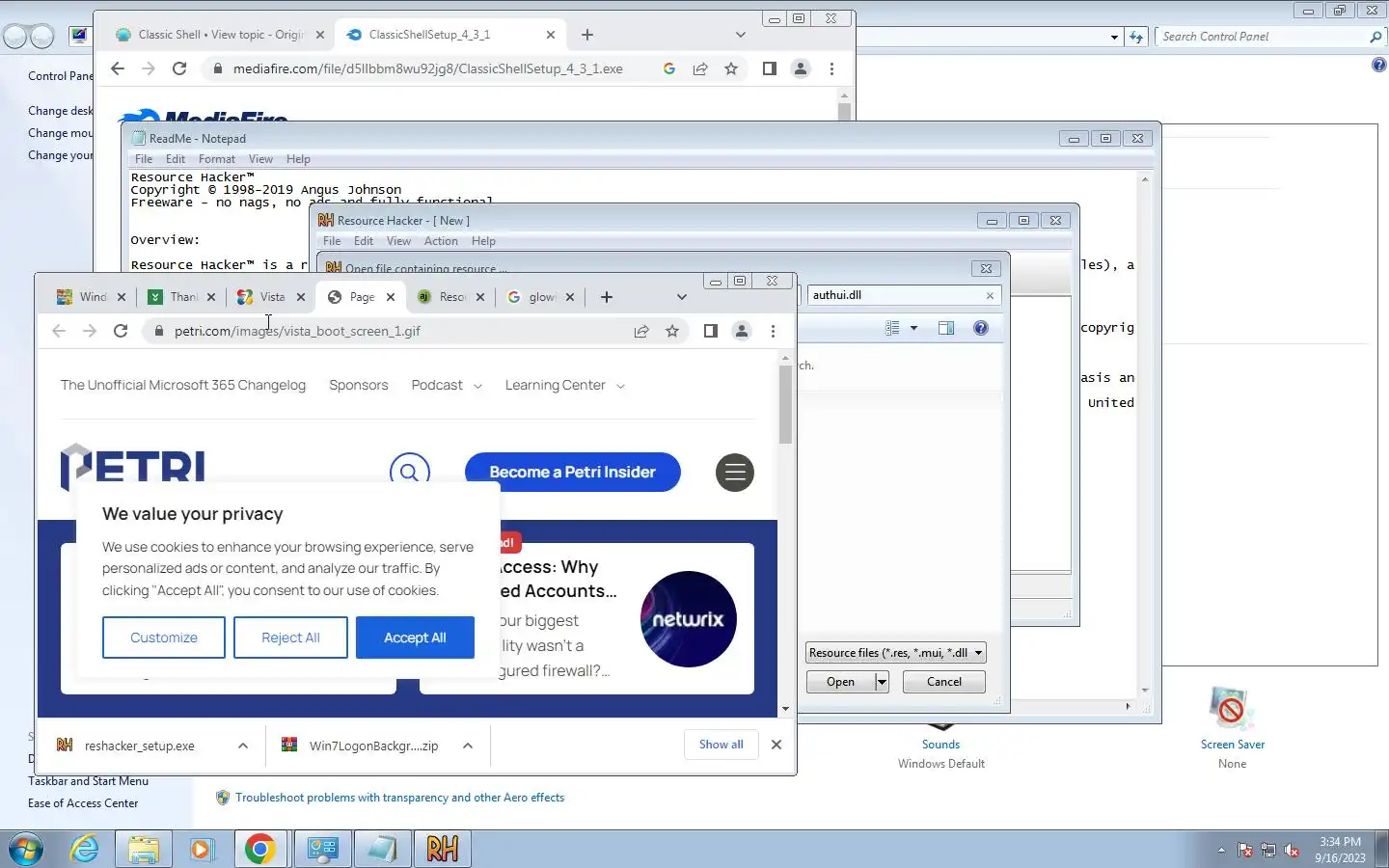Open the profile avatar in the petri.com window
Viewport: 1389px width, 868px height.
coord(742,331)
